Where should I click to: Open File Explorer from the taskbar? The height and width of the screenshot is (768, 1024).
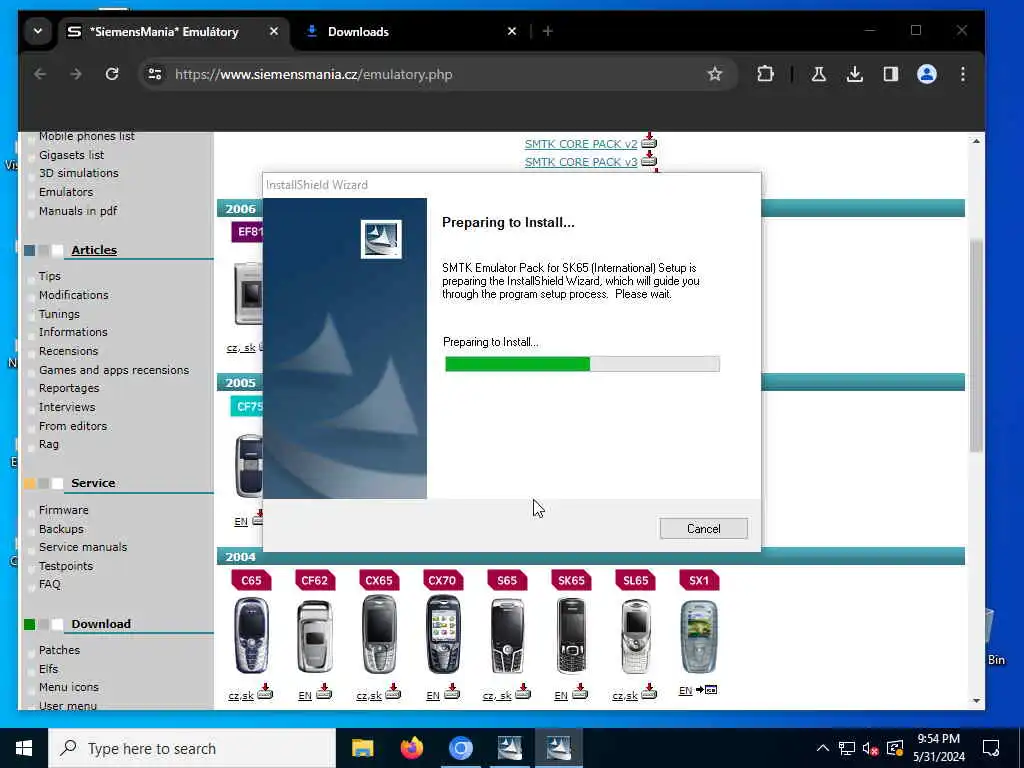(362, 748)
